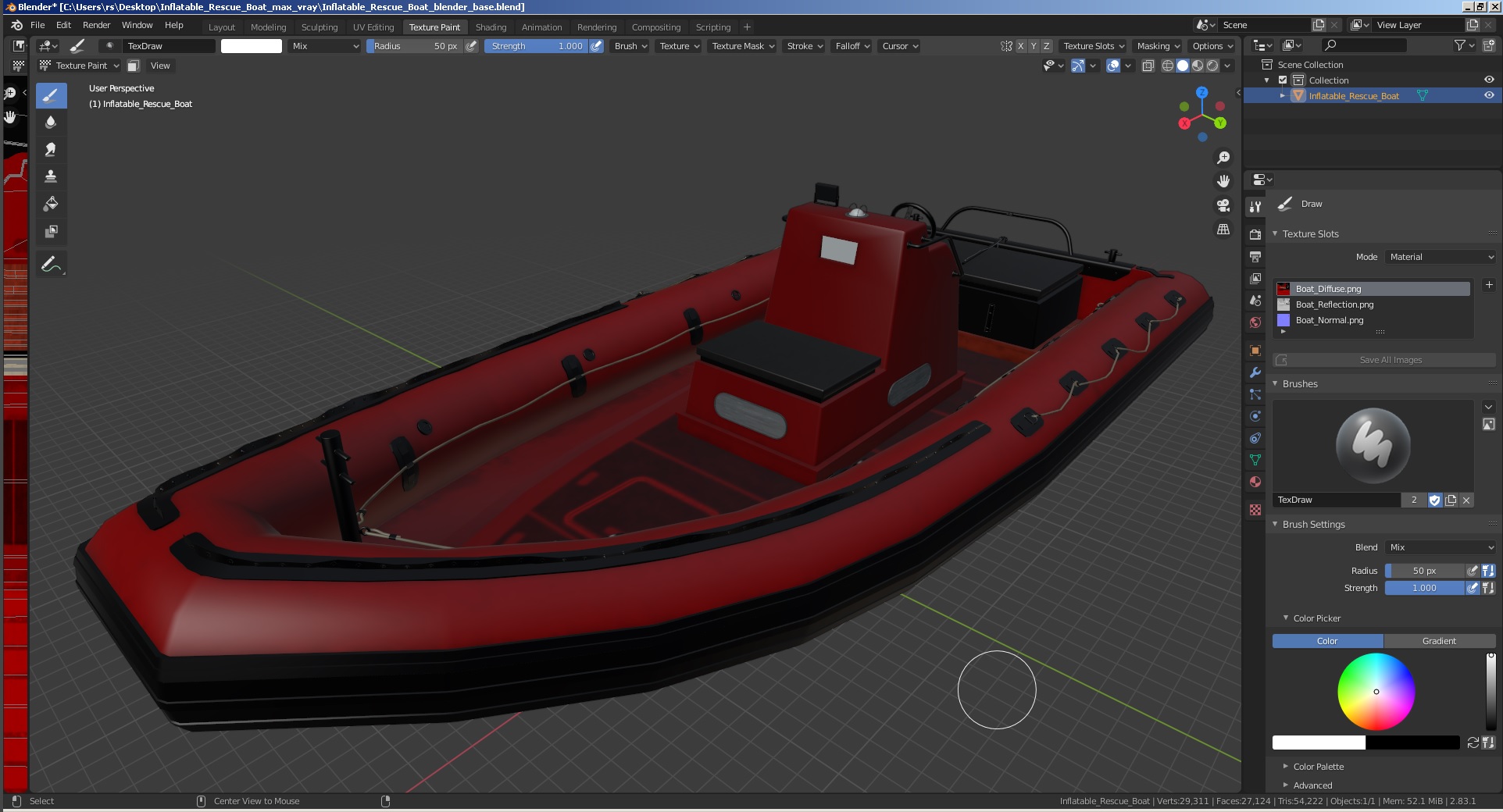Image resolution: width=1503 pixels, height=812 pixels.
Task: Open the World properties tab
Action: 1255,322
